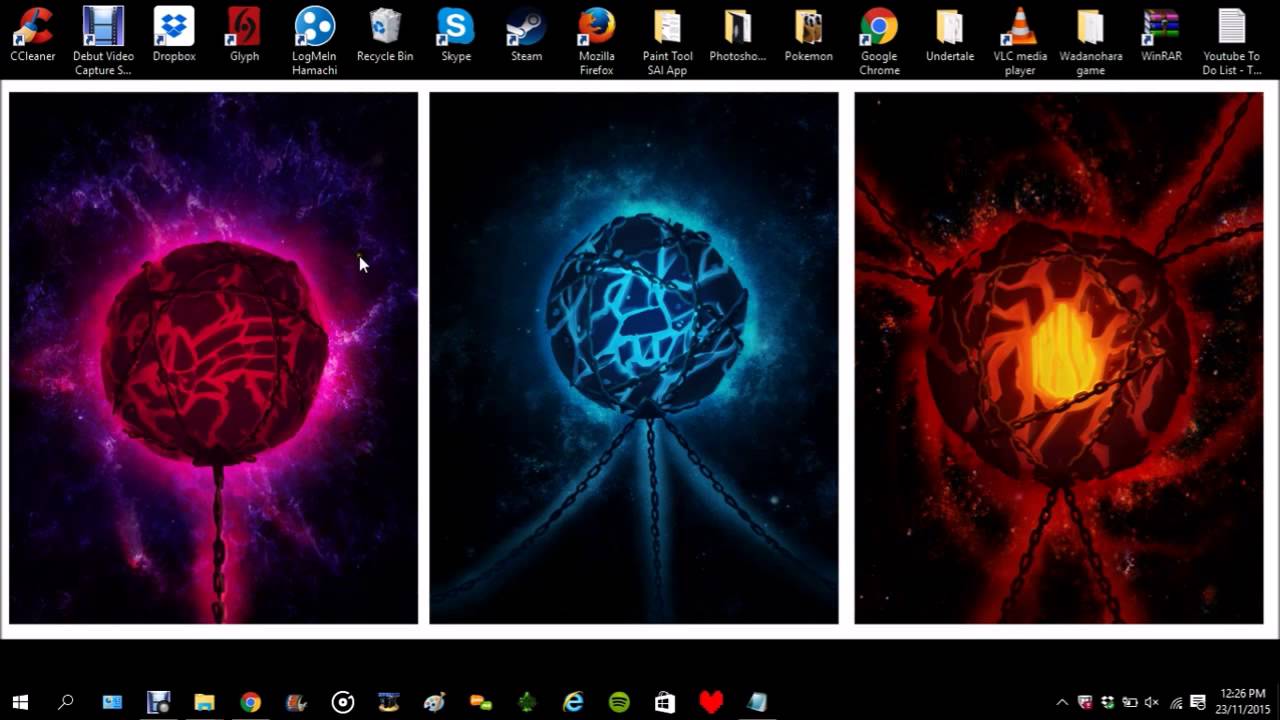Launch Debut Video Capture shortcut
The height and width of the screenshot is (720, 1280).
pyautogui.click(x=103, y=41)
